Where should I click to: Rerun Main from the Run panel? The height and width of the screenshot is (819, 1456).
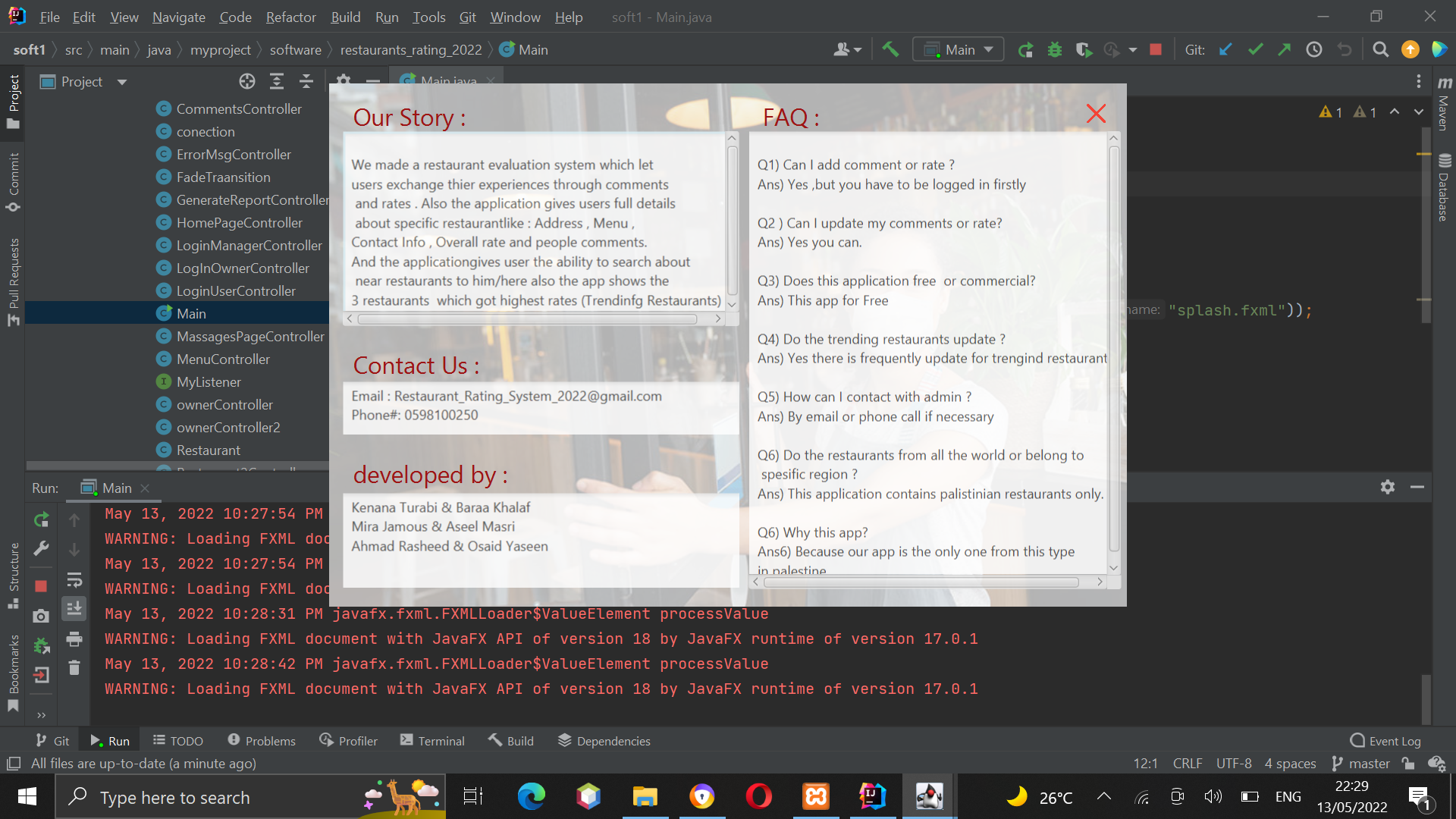41,519
